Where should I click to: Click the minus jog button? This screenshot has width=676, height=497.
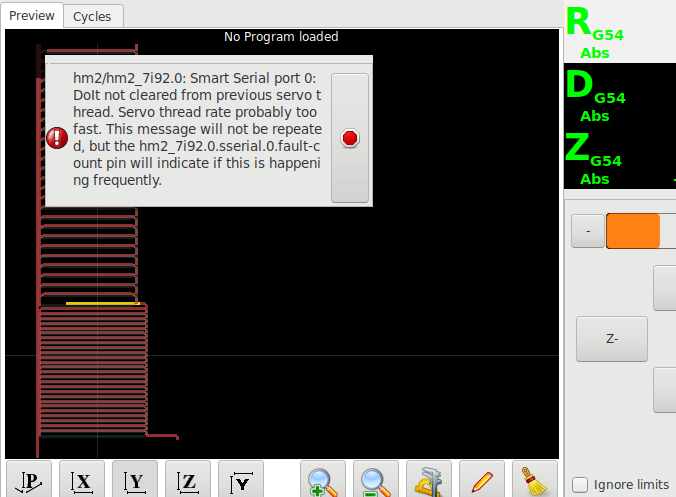tap(588, 231)
